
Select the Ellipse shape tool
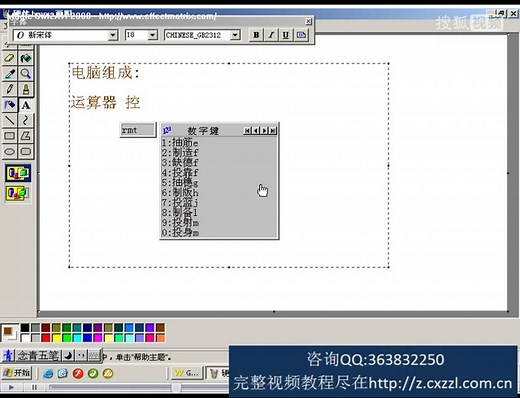tap(10, 152)
